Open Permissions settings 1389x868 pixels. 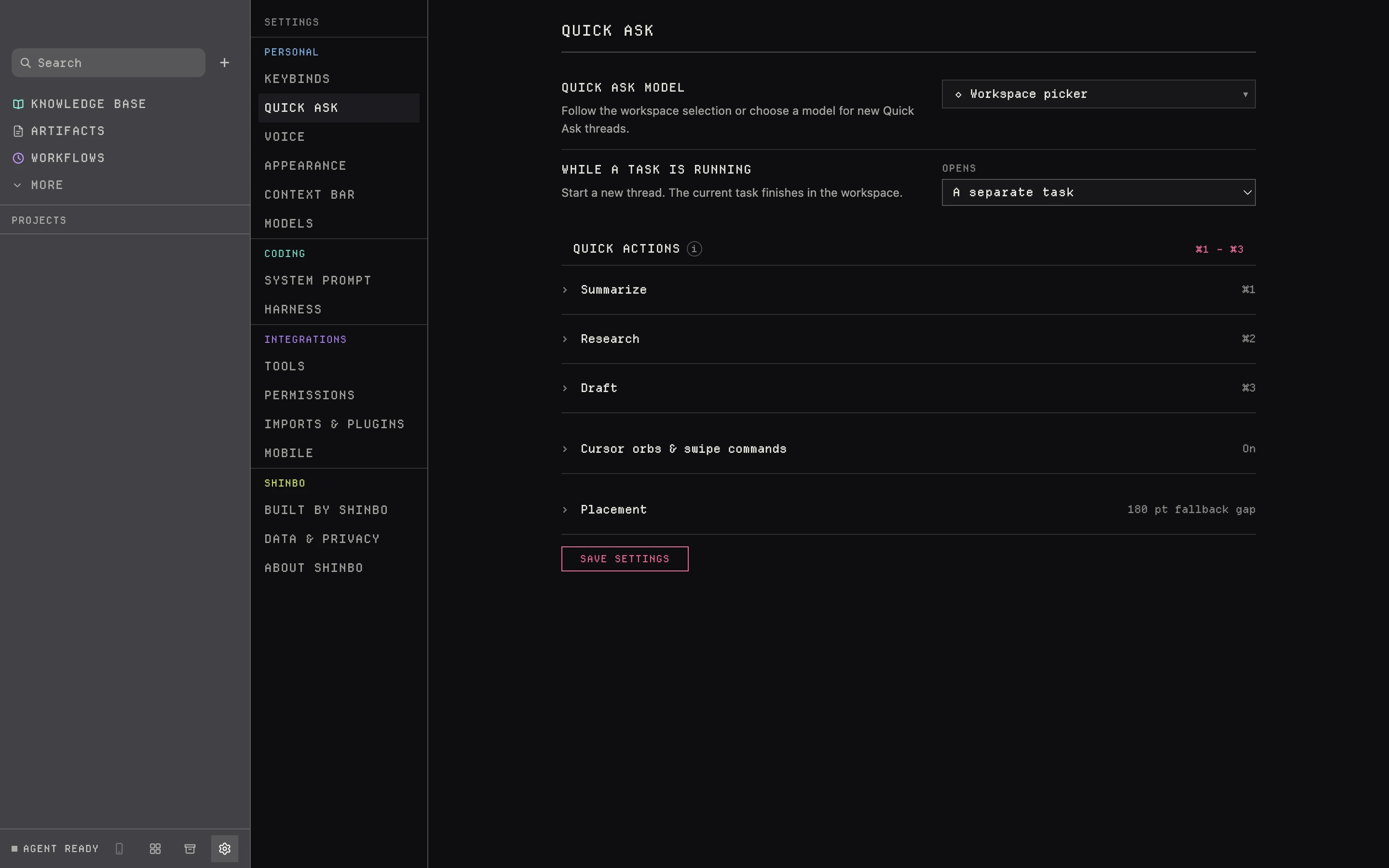pyautogui.click(x=339, y=395)
